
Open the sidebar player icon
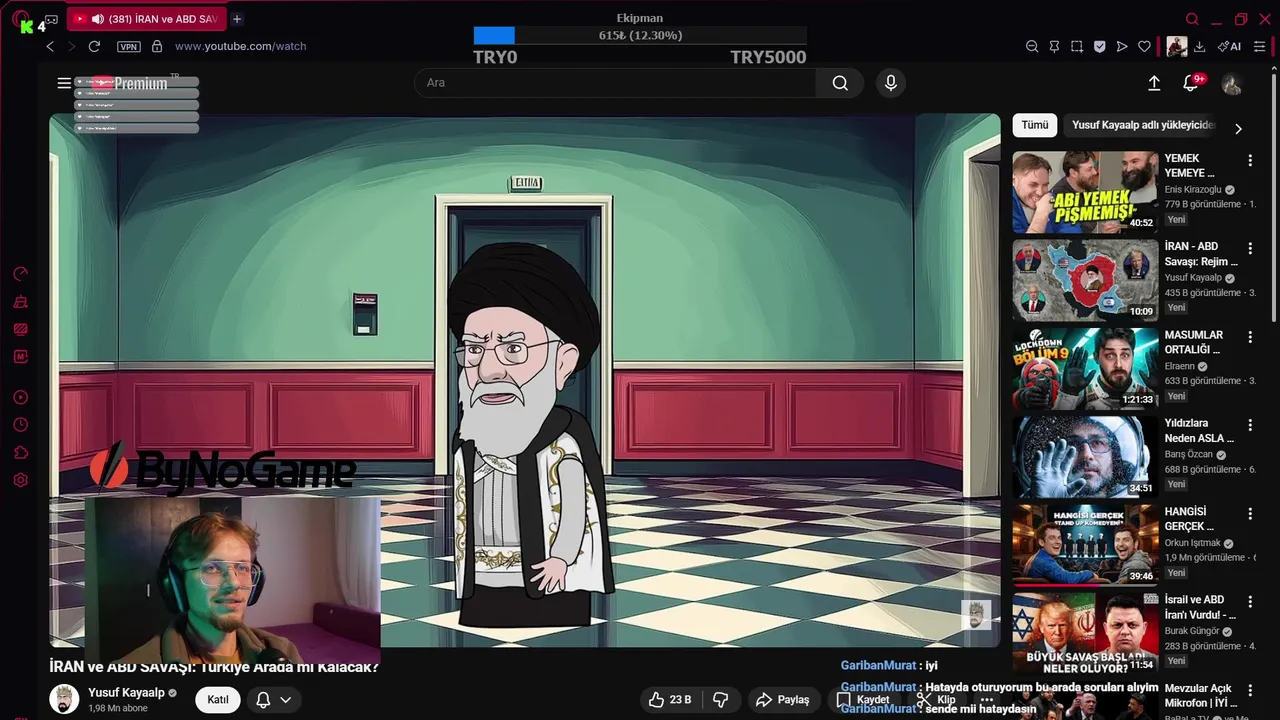pyautogui.click(x=20, y=398)
